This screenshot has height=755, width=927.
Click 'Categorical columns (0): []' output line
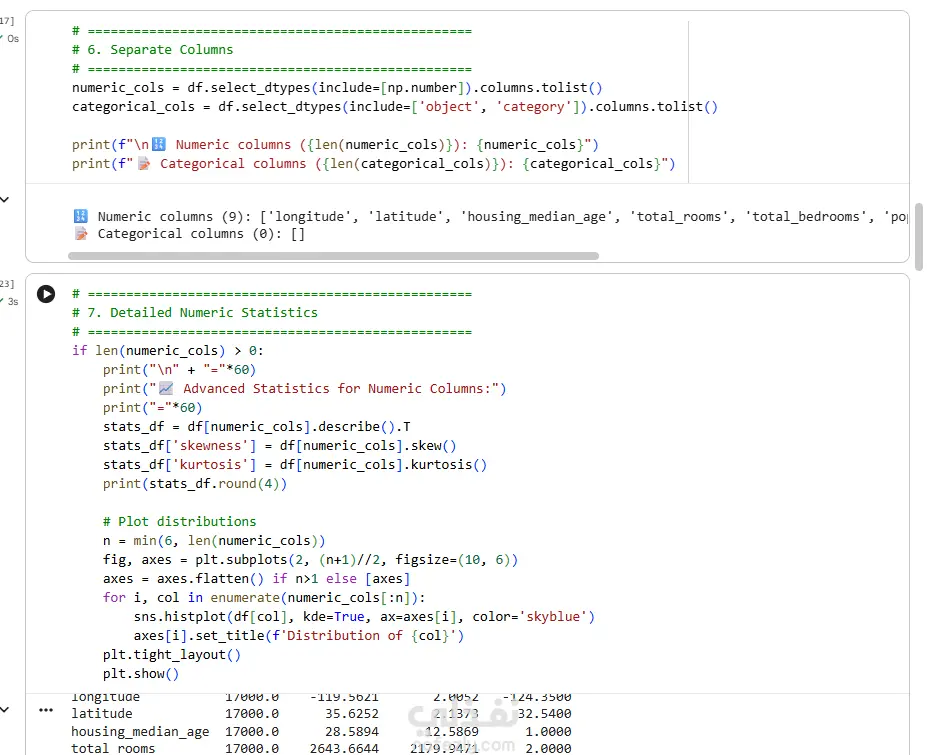point(189,234)
